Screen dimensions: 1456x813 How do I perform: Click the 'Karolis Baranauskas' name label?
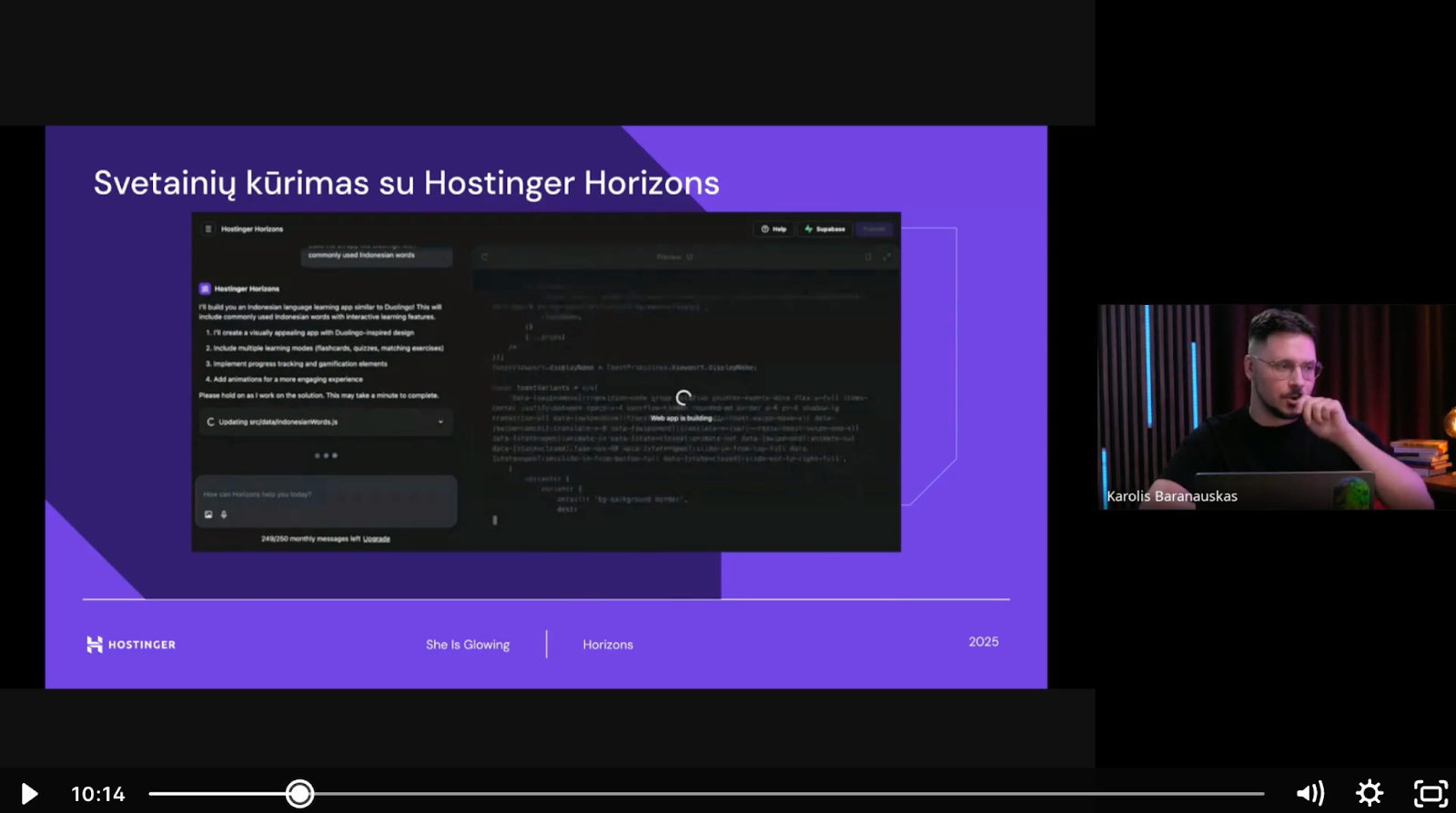click(1172, 496)
